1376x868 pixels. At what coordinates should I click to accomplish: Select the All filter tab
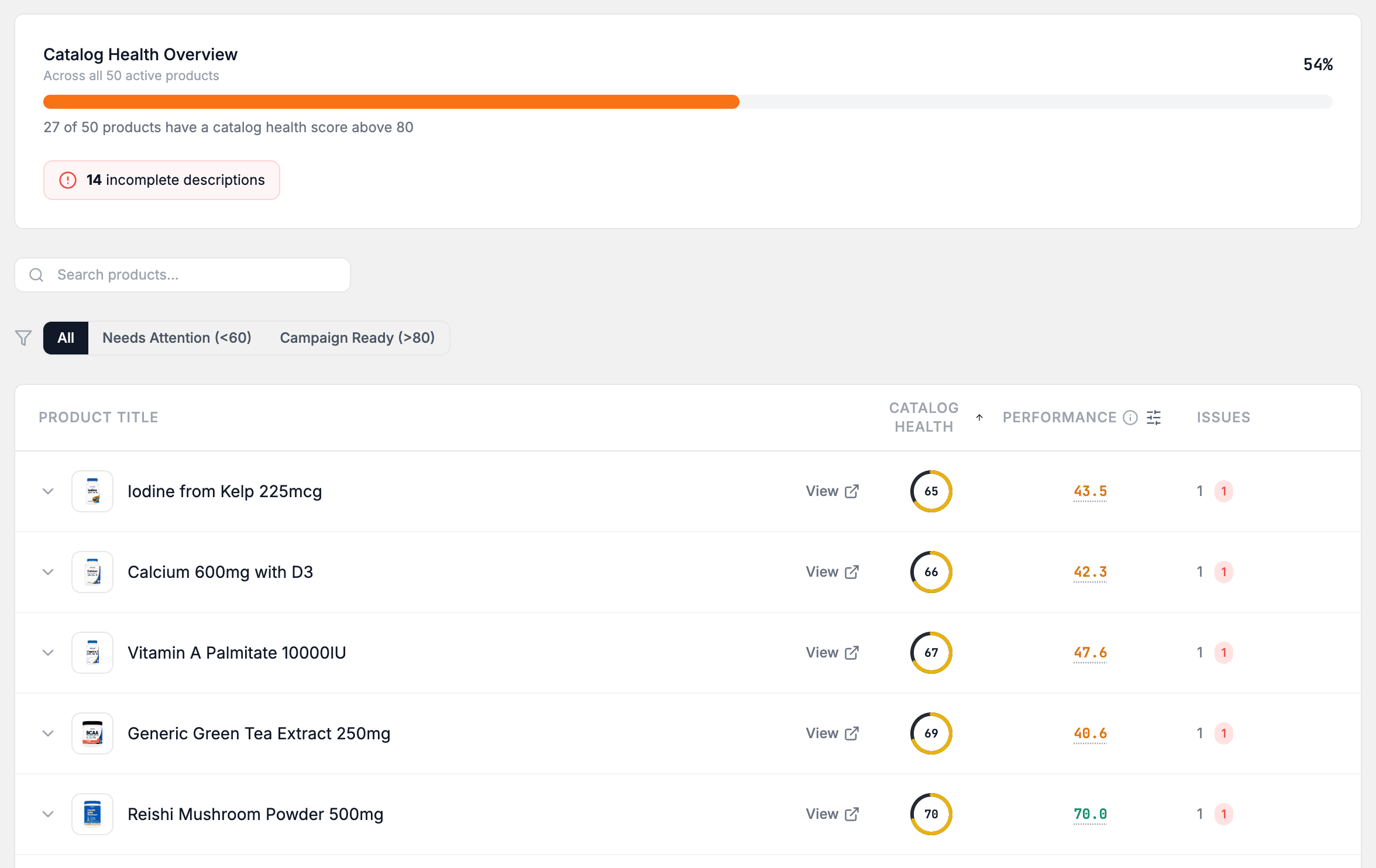click(66, 338)
